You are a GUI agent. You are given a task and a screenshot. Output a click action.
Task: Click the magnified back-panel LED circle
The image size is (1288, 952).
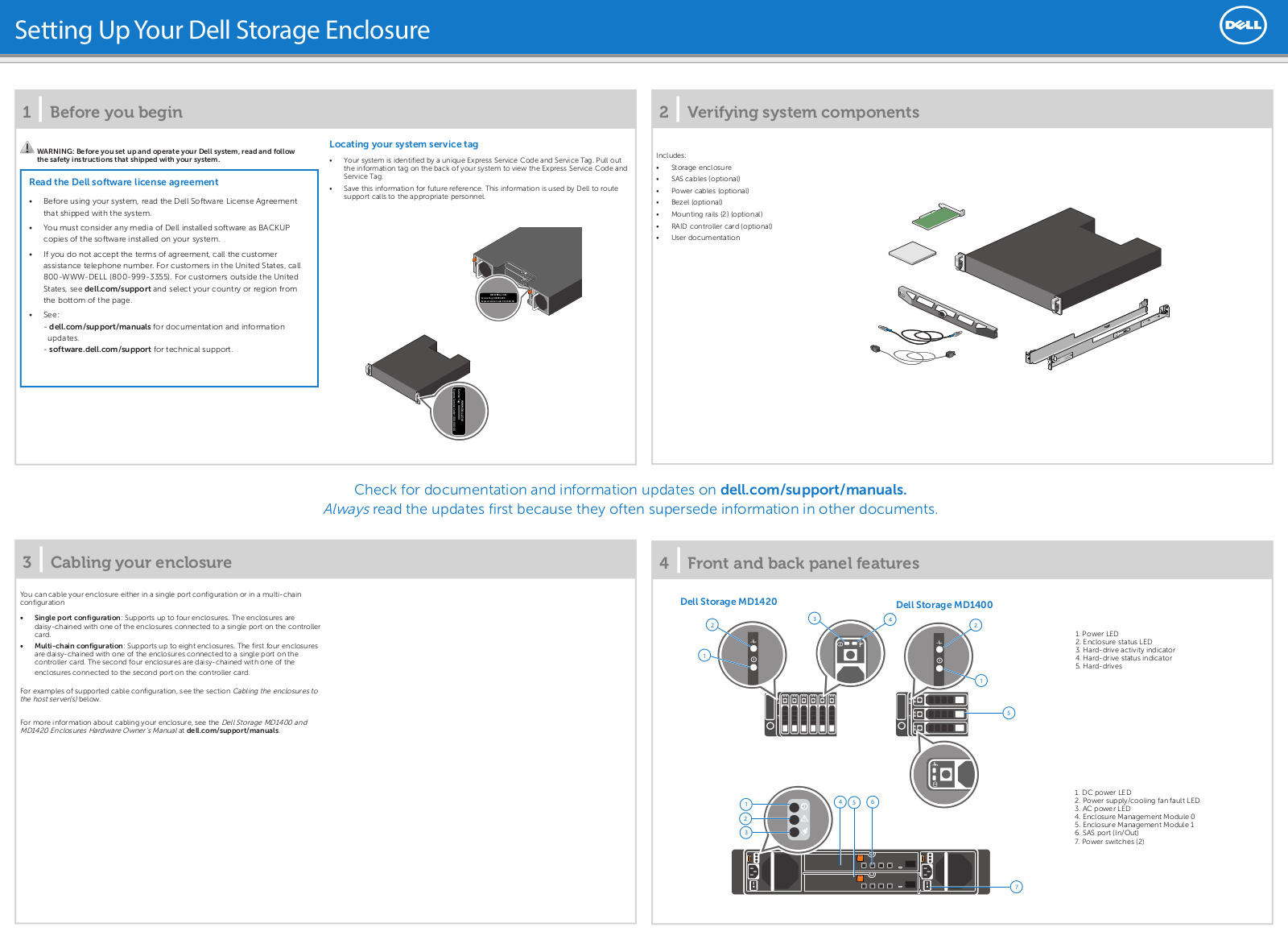798,820
